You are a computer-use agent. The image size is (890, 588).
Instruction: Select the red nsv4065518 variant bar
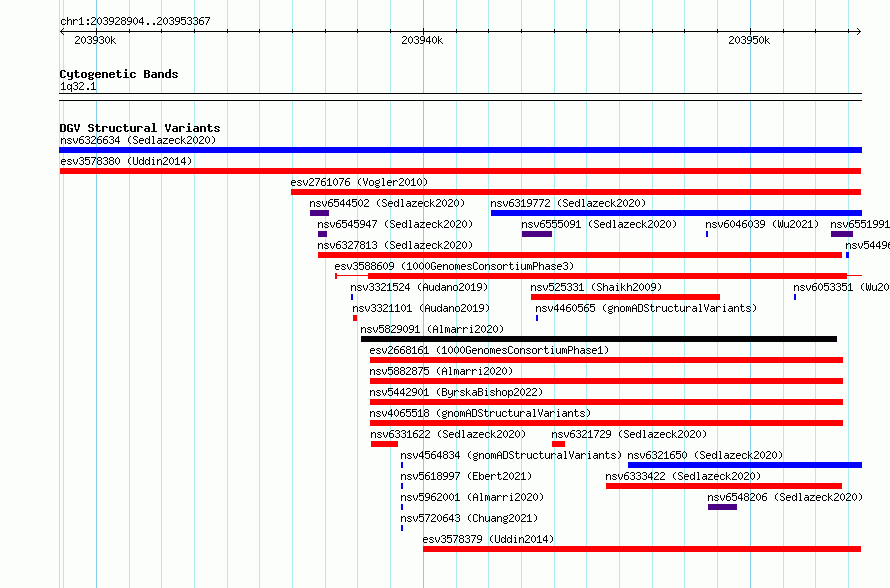click(606, 423)
